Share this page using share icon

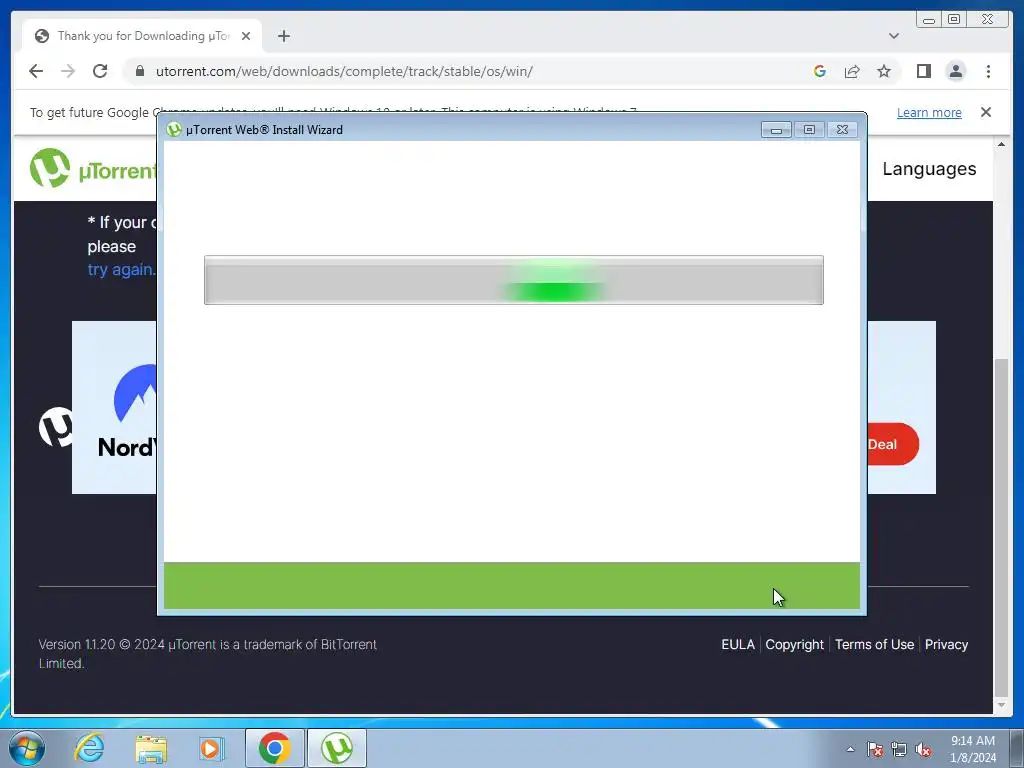[852, 71]
